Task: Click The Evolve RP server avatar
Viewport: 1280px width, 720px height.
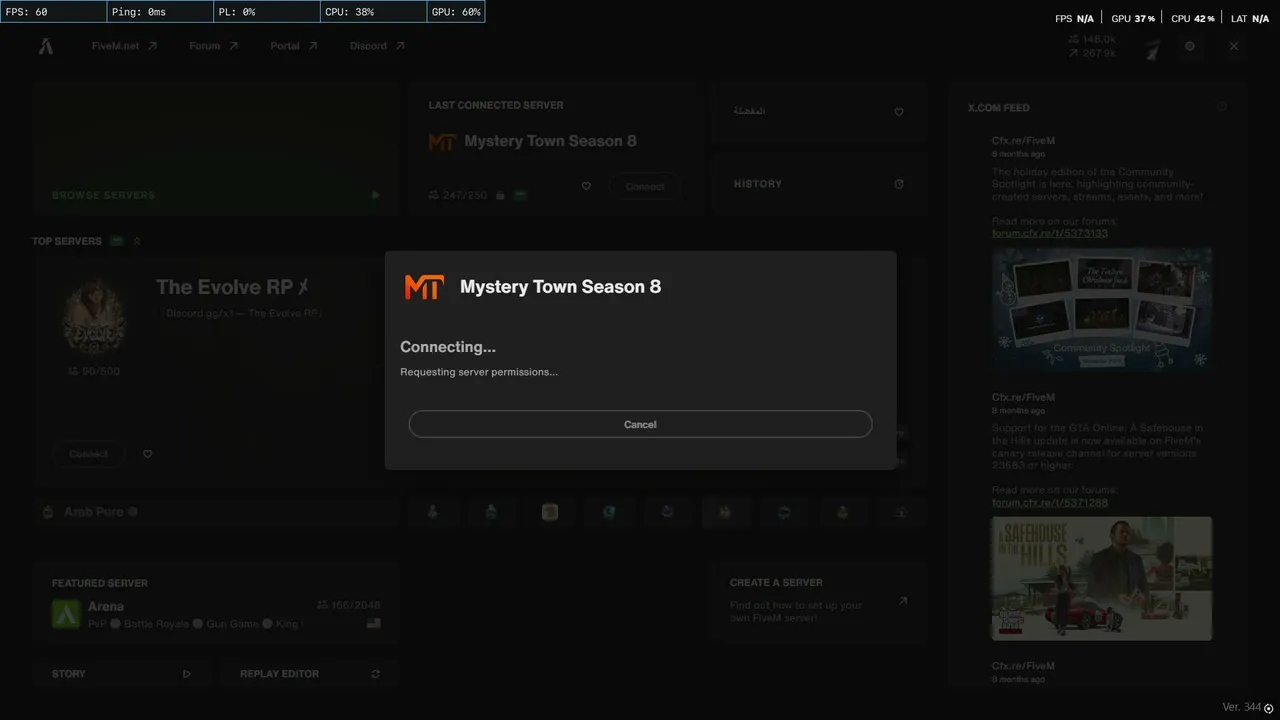Action: click(x=94, y=317)
